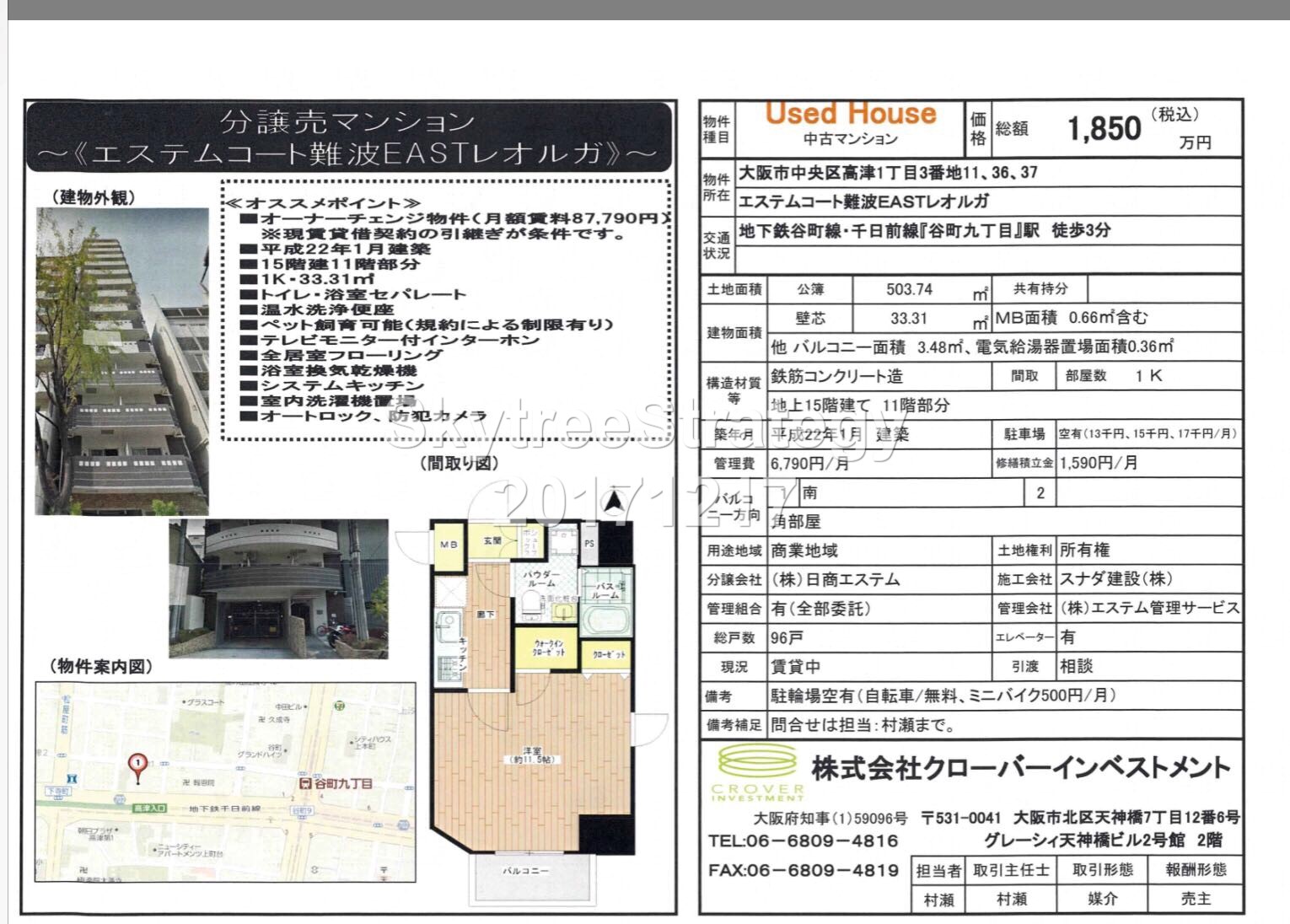Click the "中古マンション" property type text
Screen dimensions: 1290x924
(849, 139)
